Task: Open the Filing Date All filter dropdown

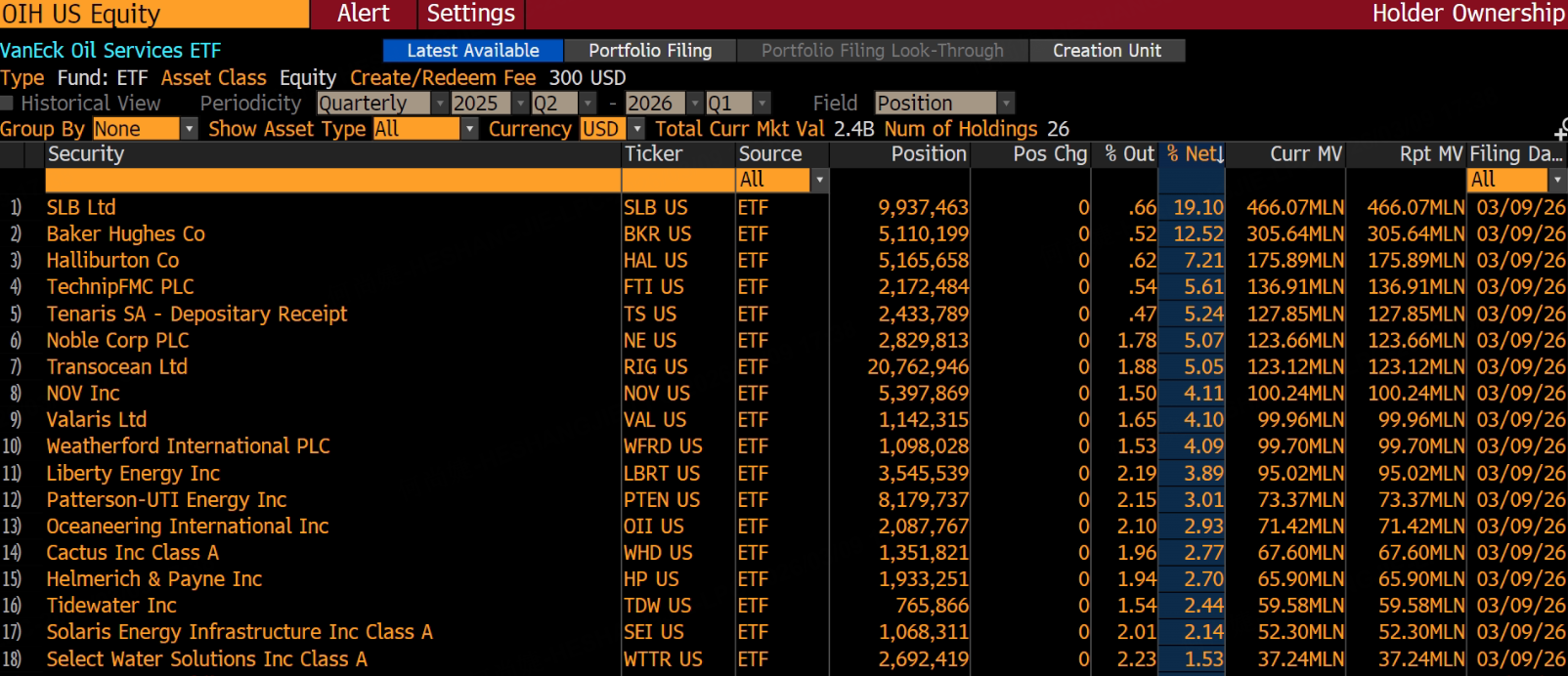Action: click(1556, 180)
